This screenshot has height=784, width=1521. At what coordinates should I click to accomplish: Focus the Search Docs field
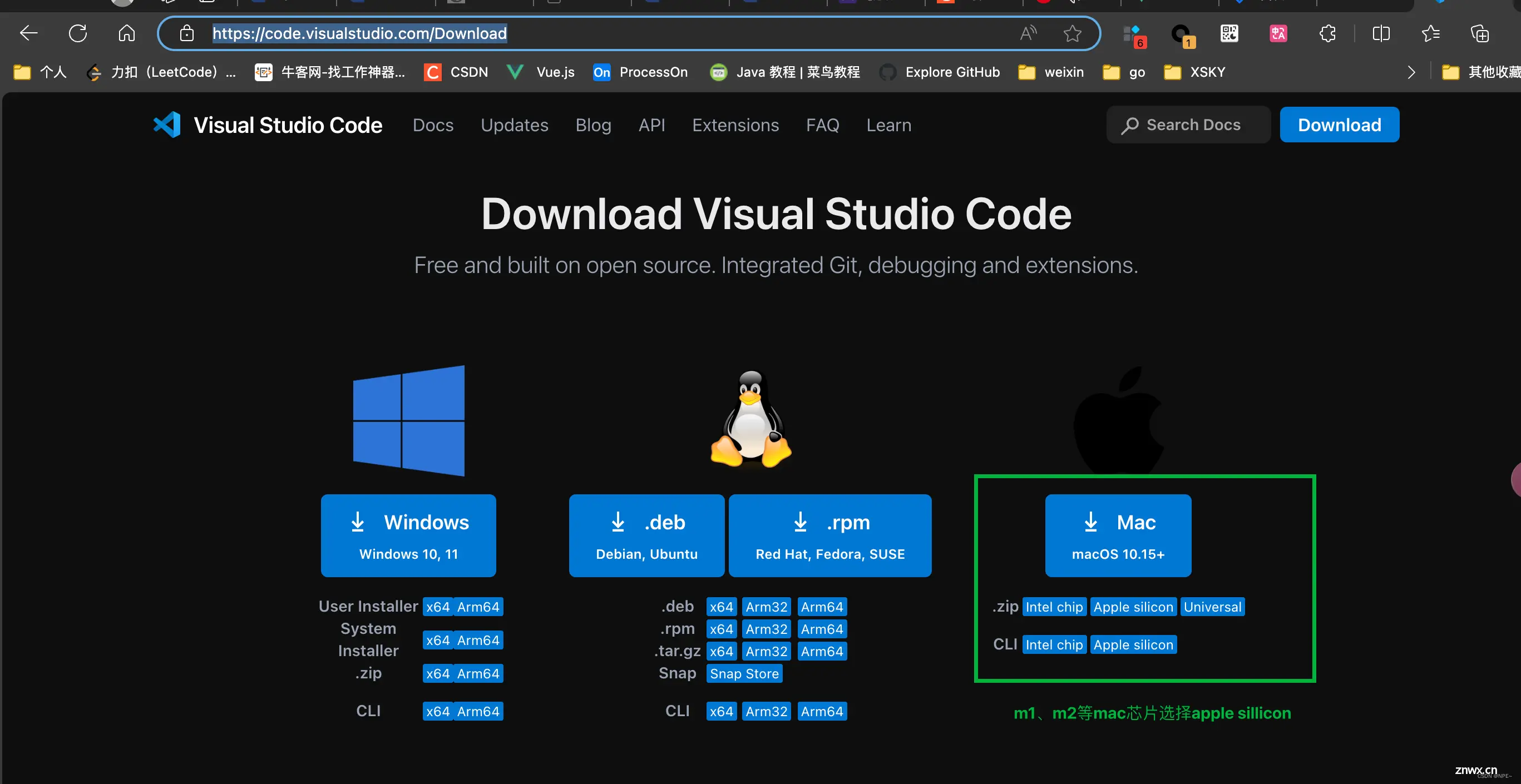[1188, 125]
